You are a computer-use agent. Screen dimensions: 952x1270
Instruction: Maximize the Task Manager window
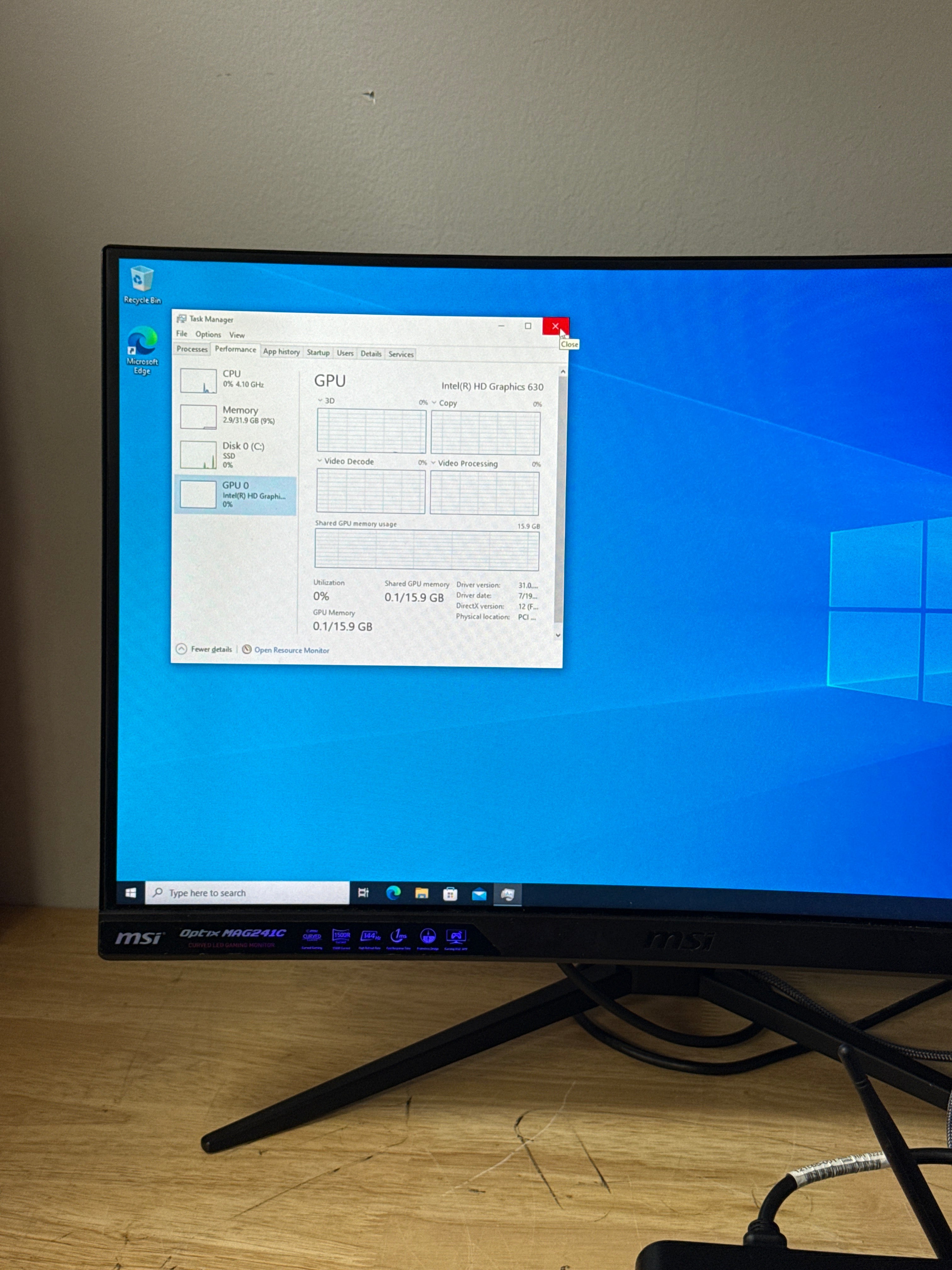point(528,326)
